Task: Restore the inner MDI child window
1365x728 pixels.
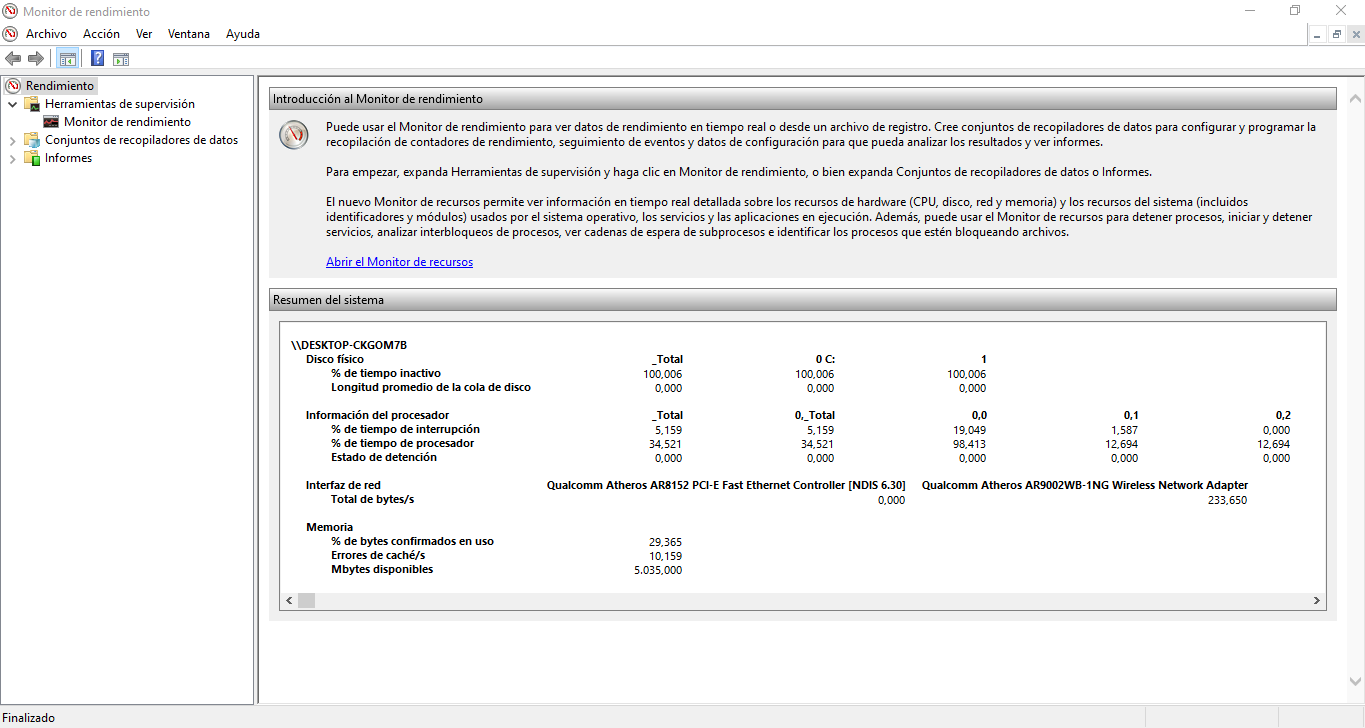Action: click(x=1336, y=34)
